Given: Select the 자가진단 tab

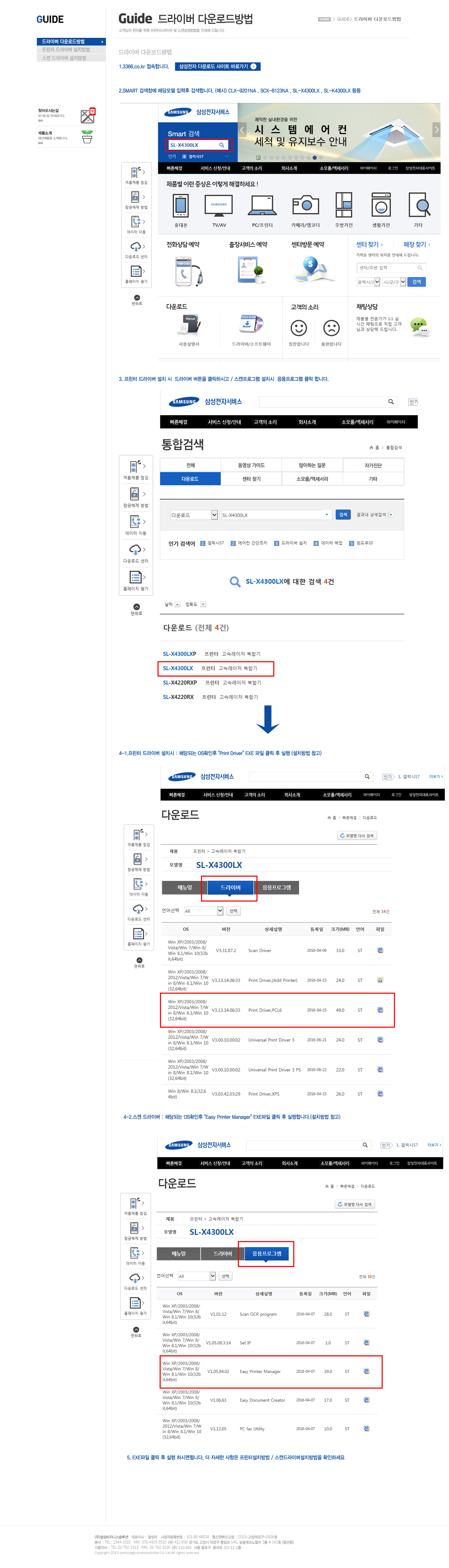Looking at the screenshot, I should [373, 465].
